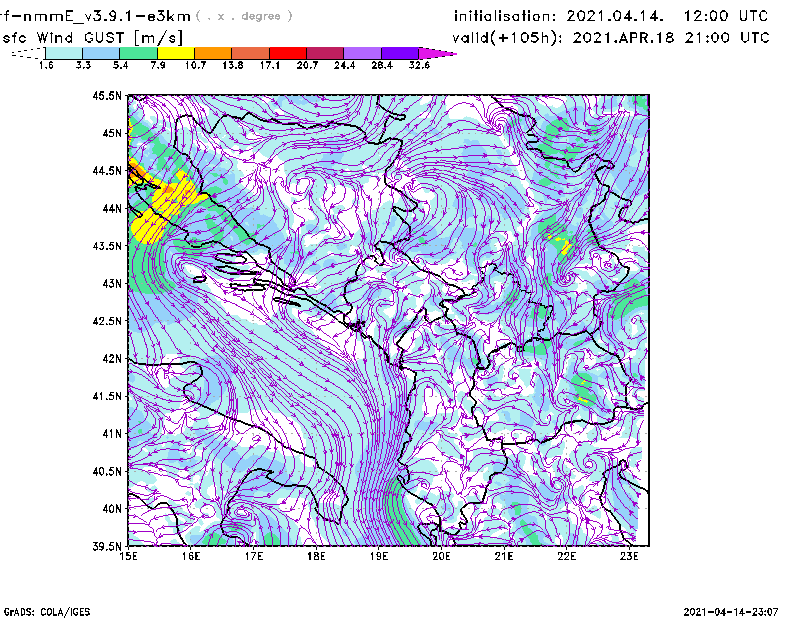The width and height of the screenshot is (800, 618).
Task: Click the '39.5N' latitude label
Action: click(107, 547)
